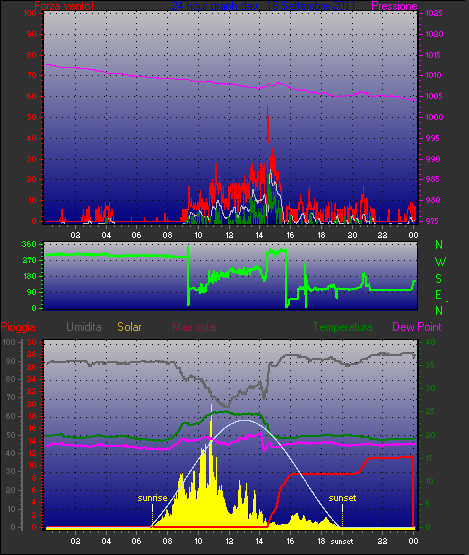Click the Max solar legend label
The width and height of the screenshot is (469, 555).
pos(195,327)
